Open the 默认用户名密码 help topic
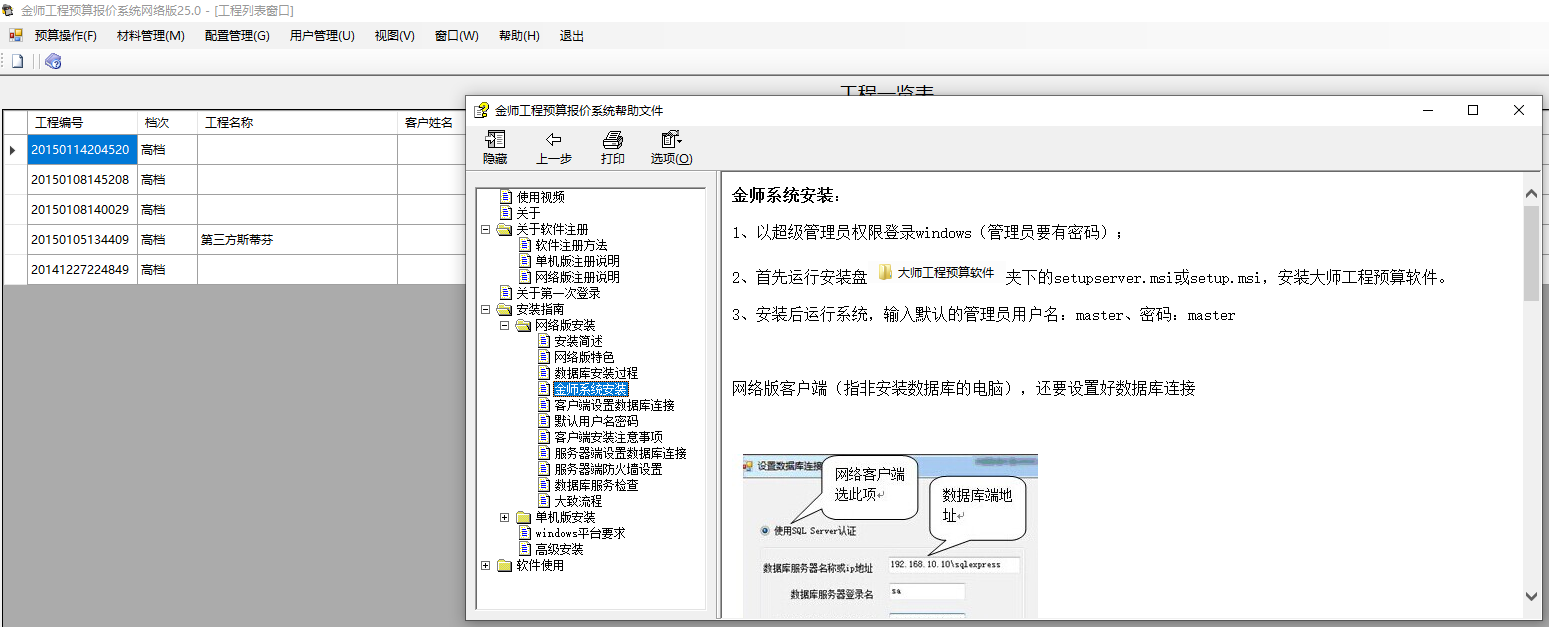The height and width of the screenshot is (627, 1549). [x=596, y=421]
